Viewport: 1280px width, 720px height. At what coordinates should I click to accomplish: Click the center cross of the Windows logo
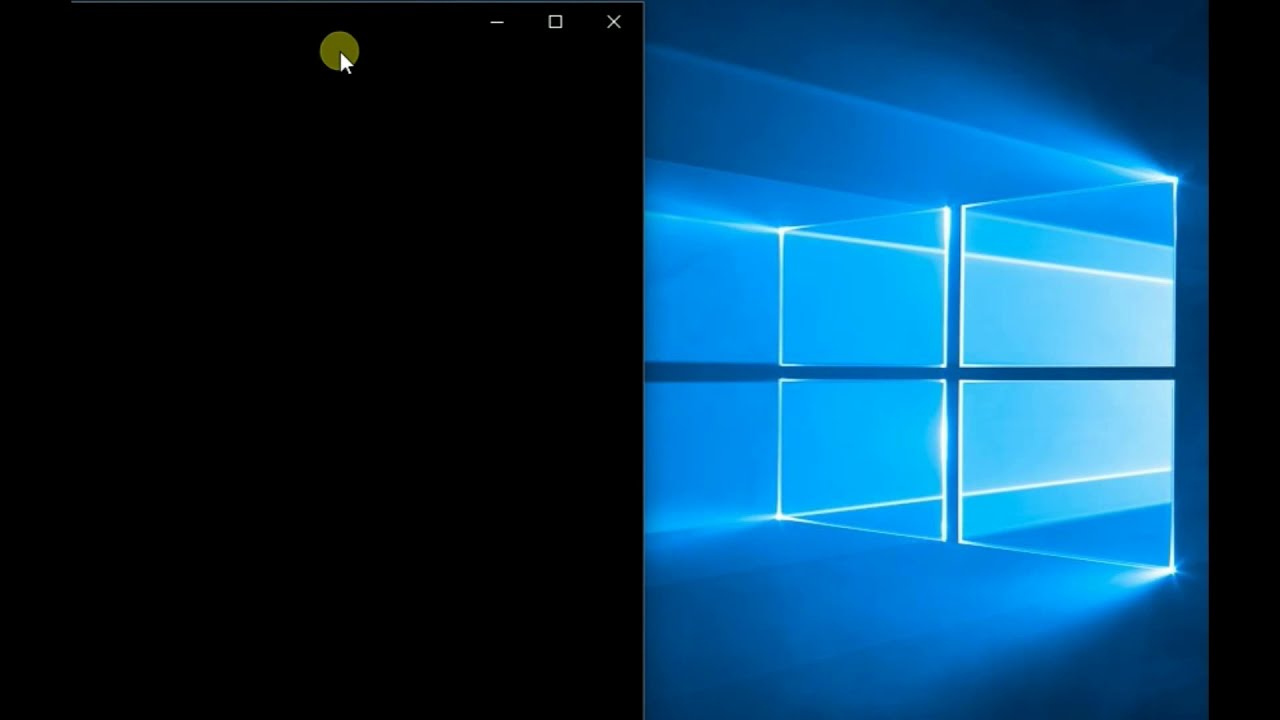[952, 373]
